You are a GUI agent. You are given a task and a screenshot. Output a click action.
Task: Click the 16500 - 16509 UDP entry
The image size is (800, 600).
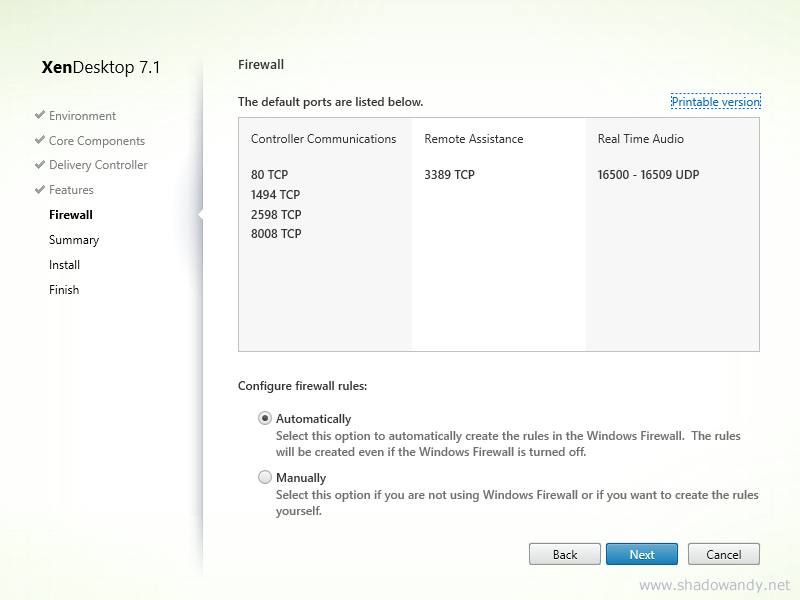tap(648, 174)
